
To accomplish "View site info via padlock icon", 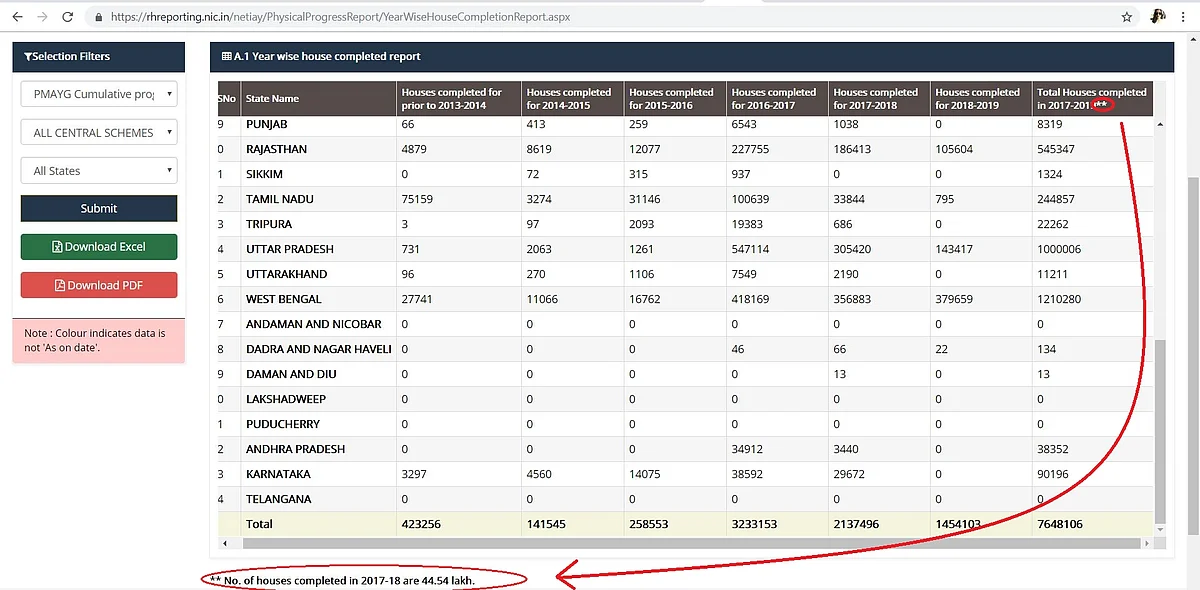I will pos(98,17).
